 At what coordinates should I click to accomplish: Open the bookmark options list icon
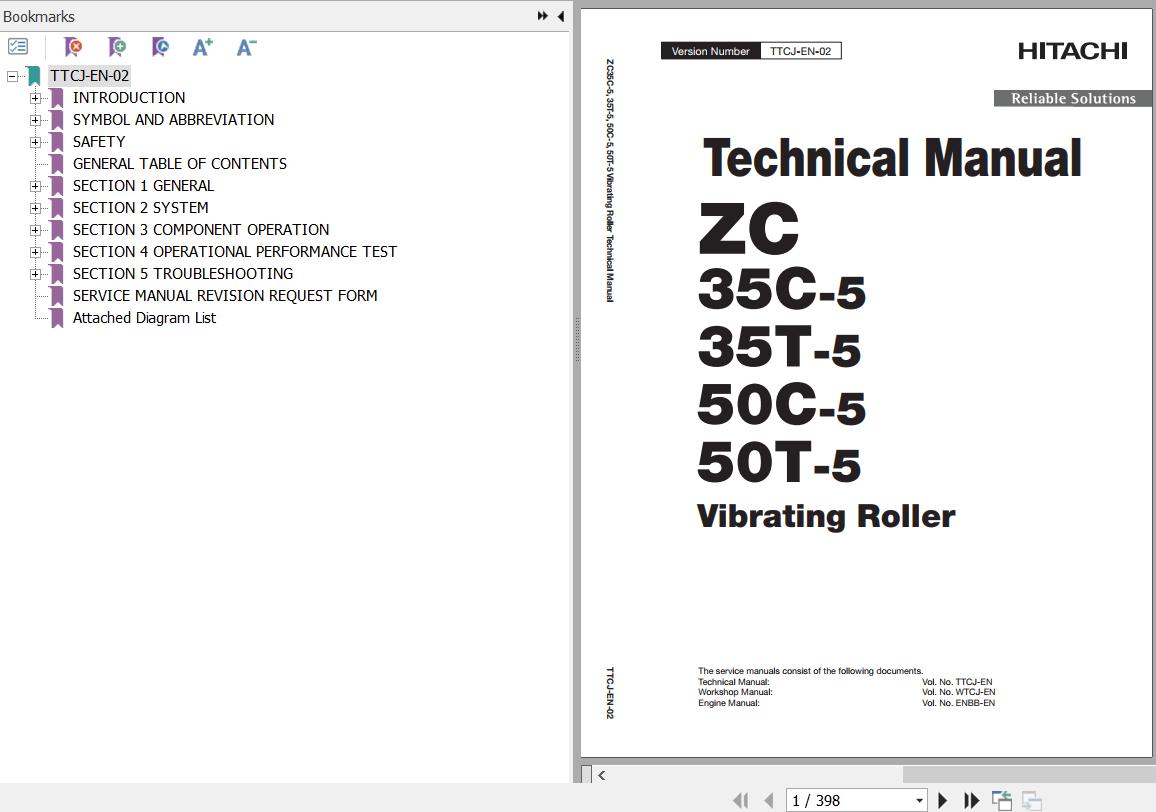coord(18,47)
